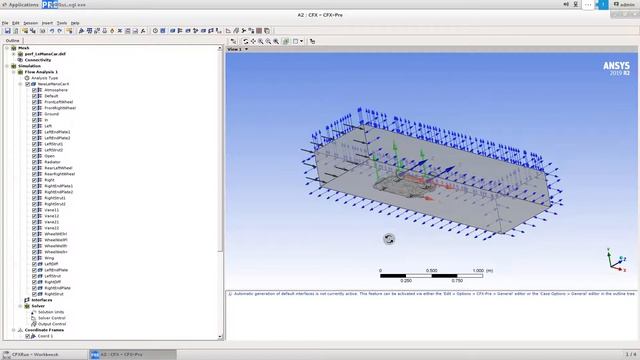Screen dimensions: 640x360
Task: Select the RearRightWheel boundary entry
Action: pyautogui.click(x=60, y=174)
